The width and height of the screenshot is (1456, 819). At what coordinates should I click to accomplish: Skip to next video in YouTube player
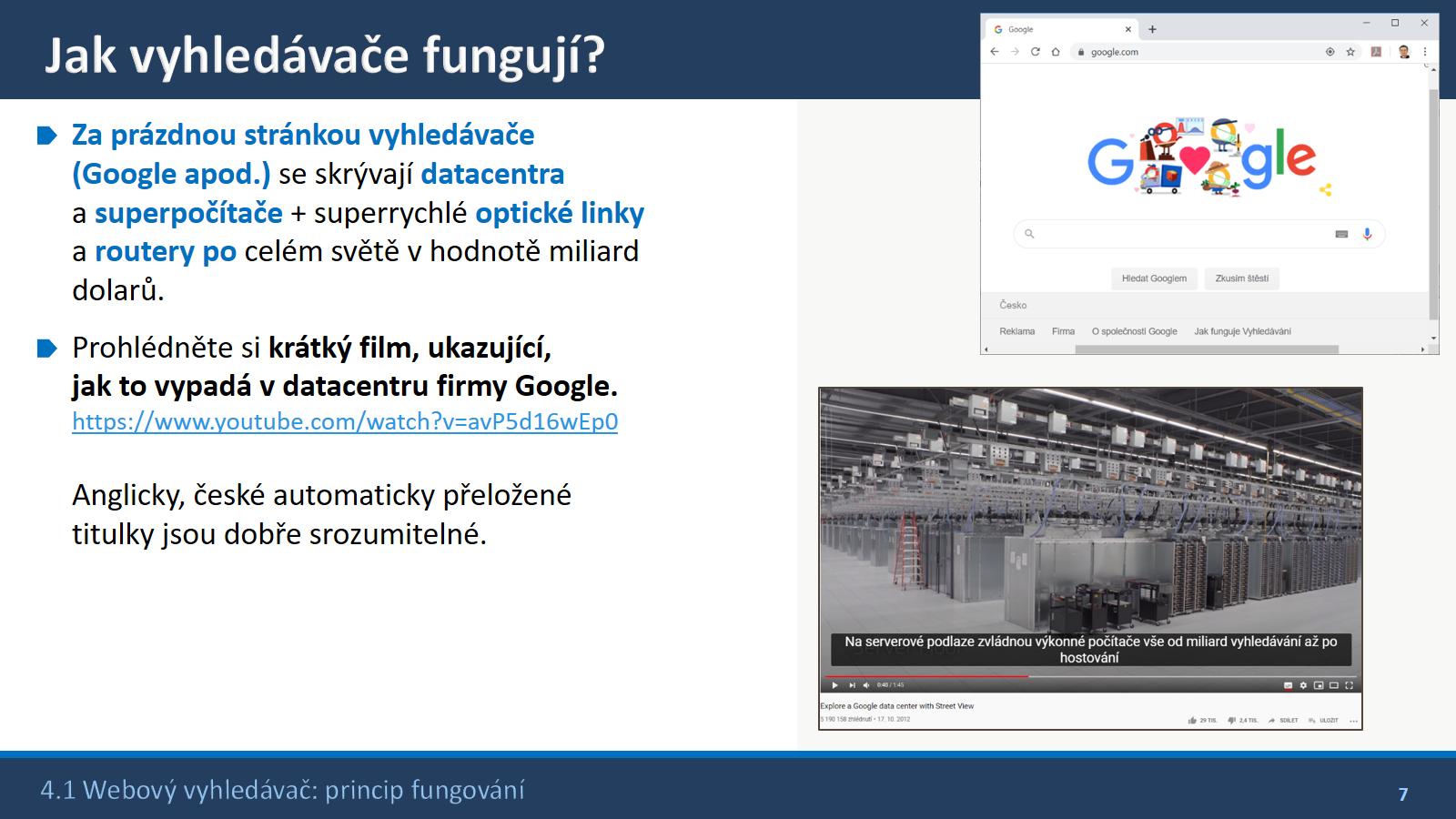852,685
